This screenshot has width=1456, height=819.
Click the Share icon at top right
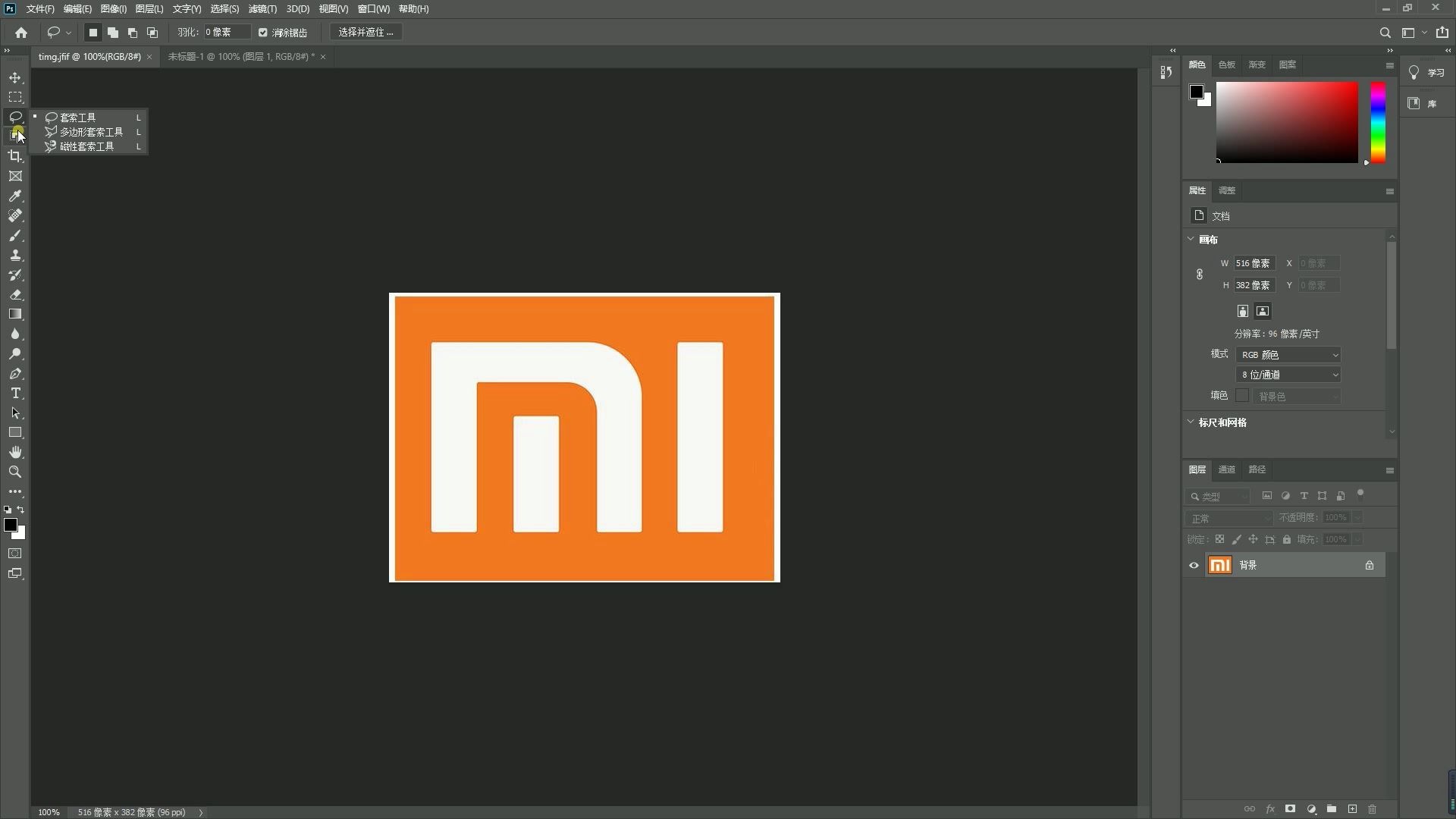pos(1442,33)
